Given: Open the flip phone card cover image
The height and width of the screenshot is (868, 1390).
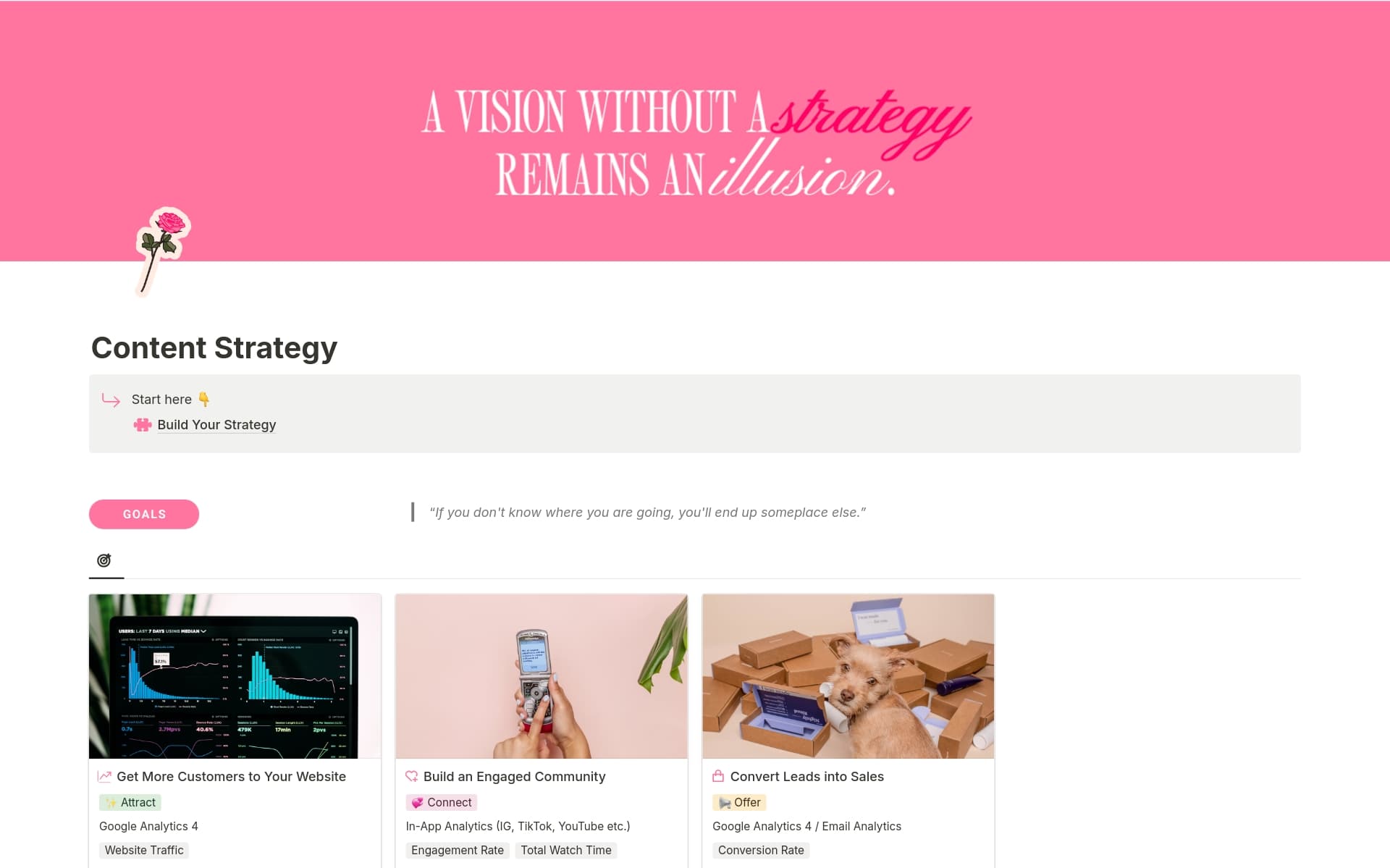Looking at the screenshot, I should pyautogui.click(x=542, y=676).
